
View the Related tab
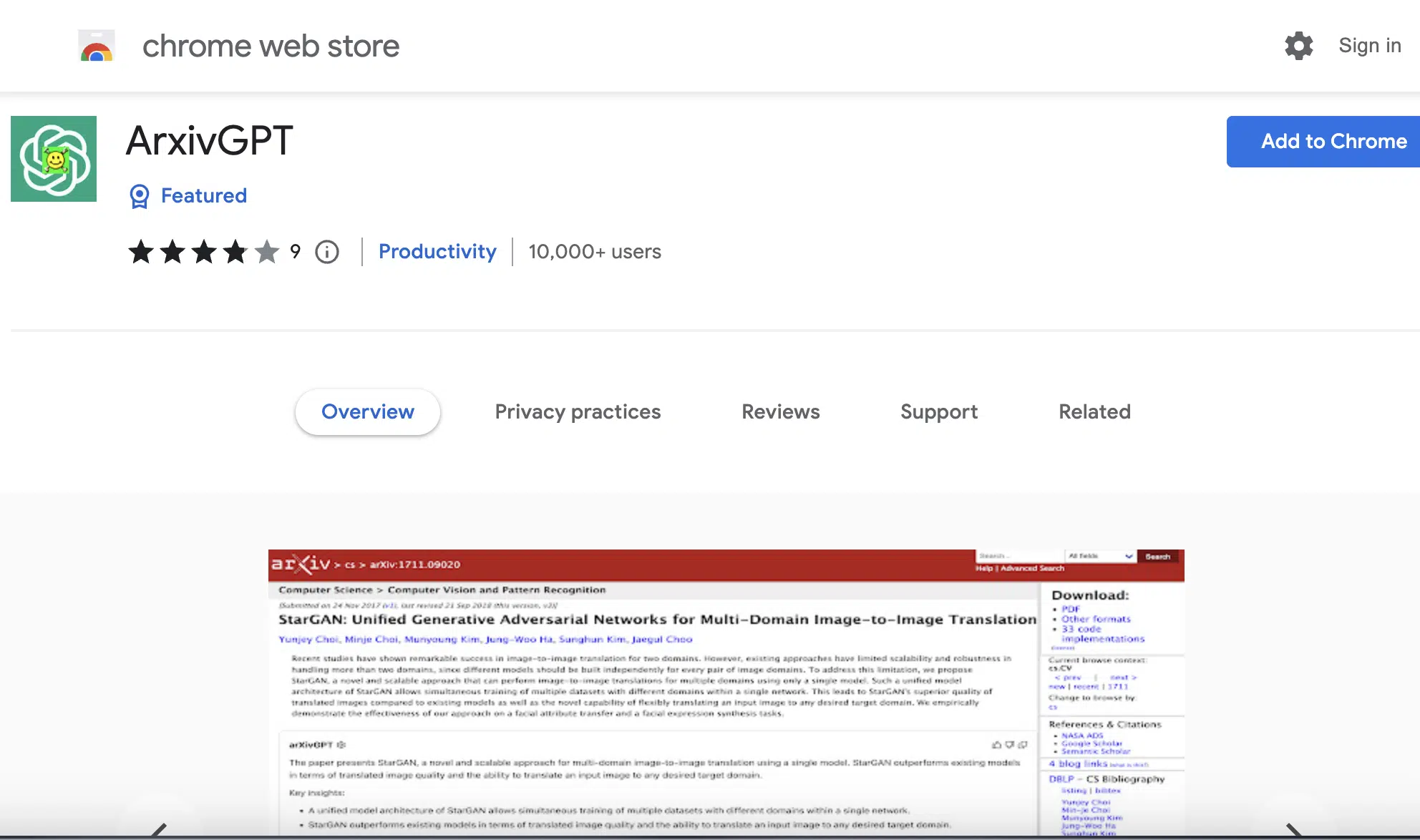point(1095,412)
